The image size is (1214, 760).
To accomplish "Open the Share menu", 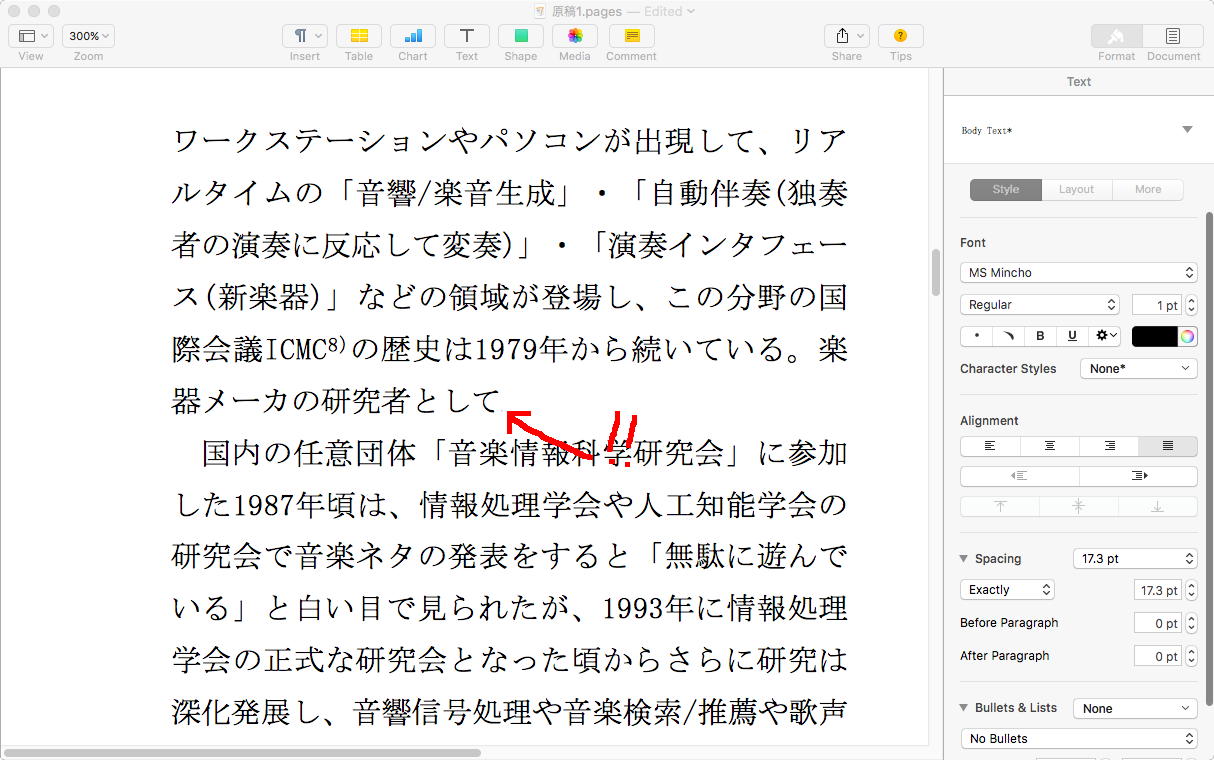I will coord(846,36).
